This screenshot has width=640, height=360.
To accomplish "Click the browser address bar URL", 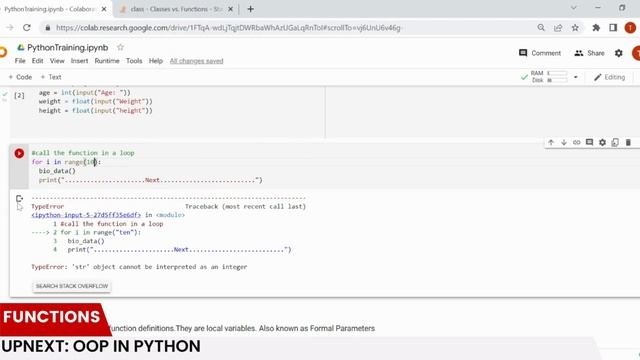I will tap(228, 28).
